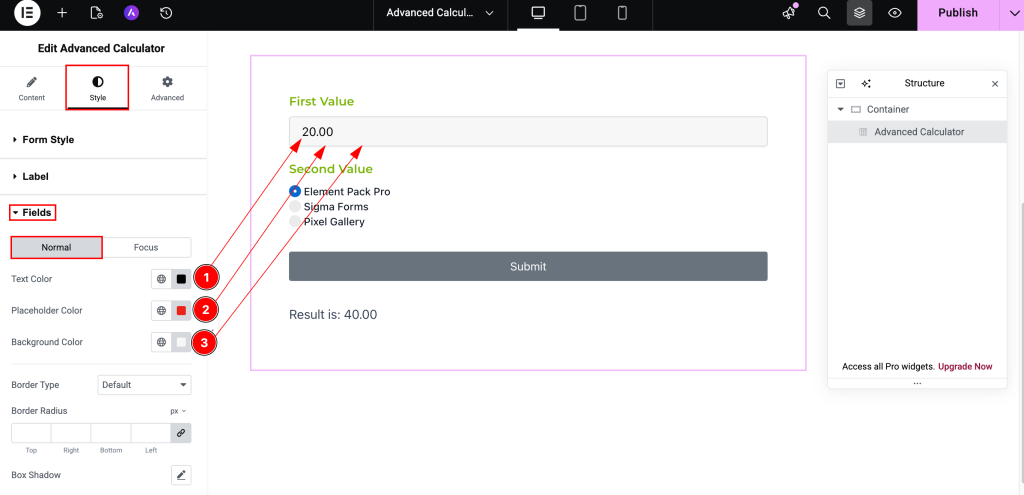Screen dimensions: 1024x495
Task: Toggle the Structure layers icon
Action: [x=859, y=13]
